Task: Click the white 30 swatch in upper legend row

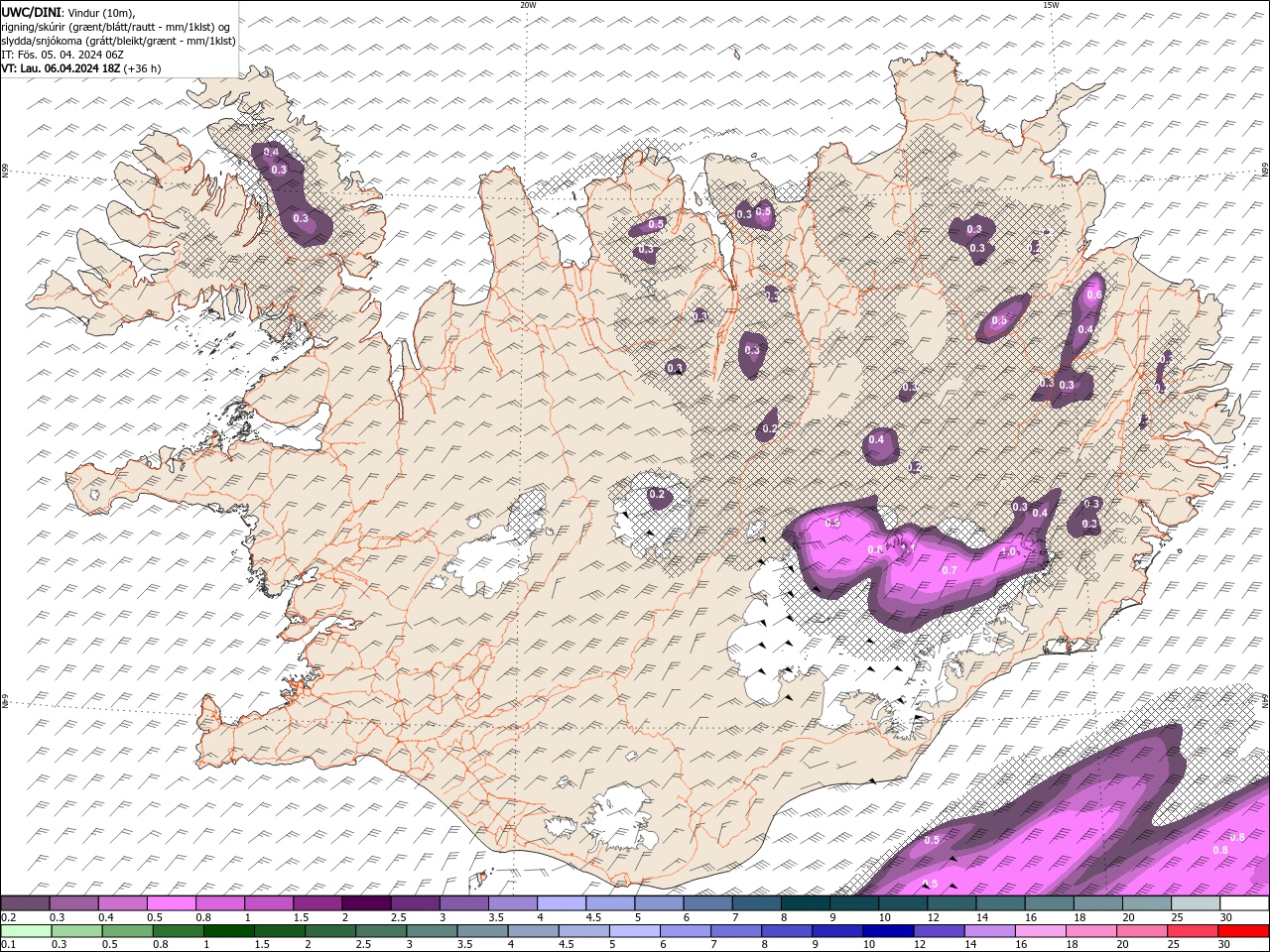Action: tap(1244, 903)
